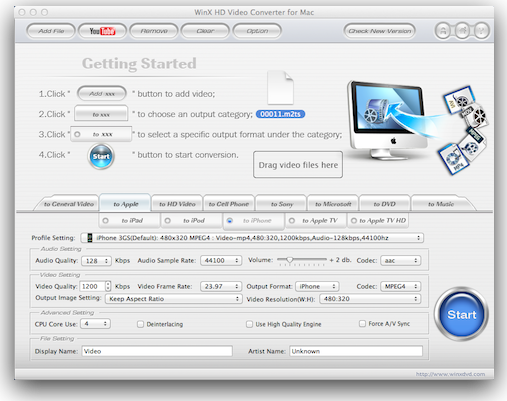The image size is (507, 401).
Task: Select the 00011.m2ts file label
Action: [280, 114]
